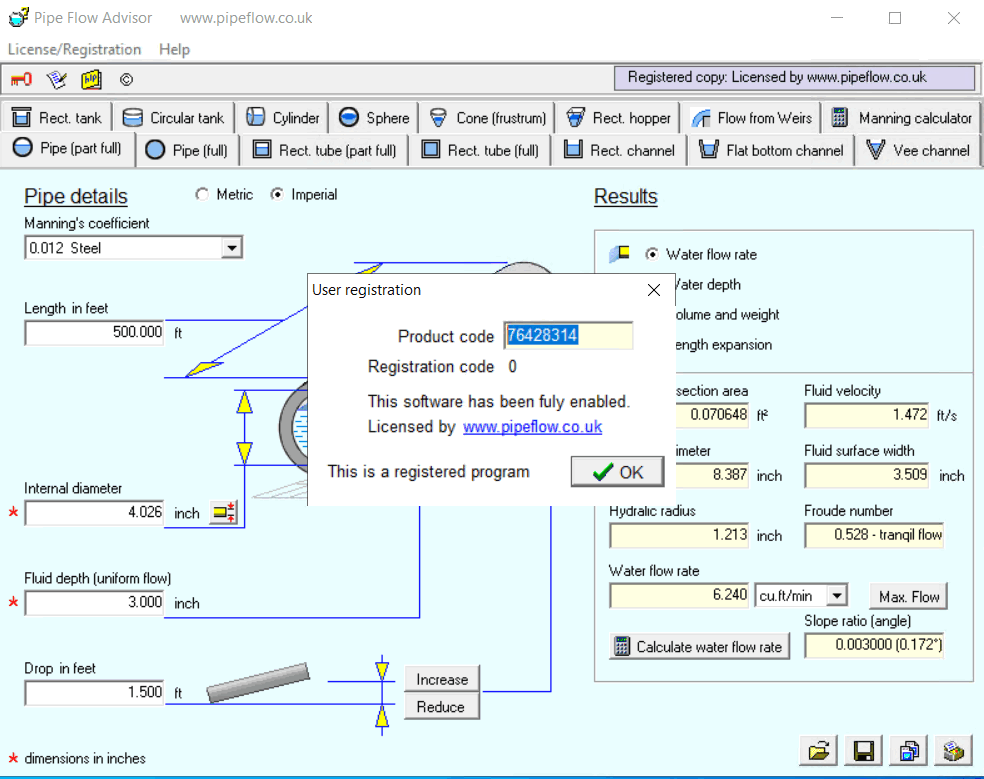984x779 pixels.
Task: Click the Pipe Flow Advisor title bar icon
Action: click(x=16, y=17)
